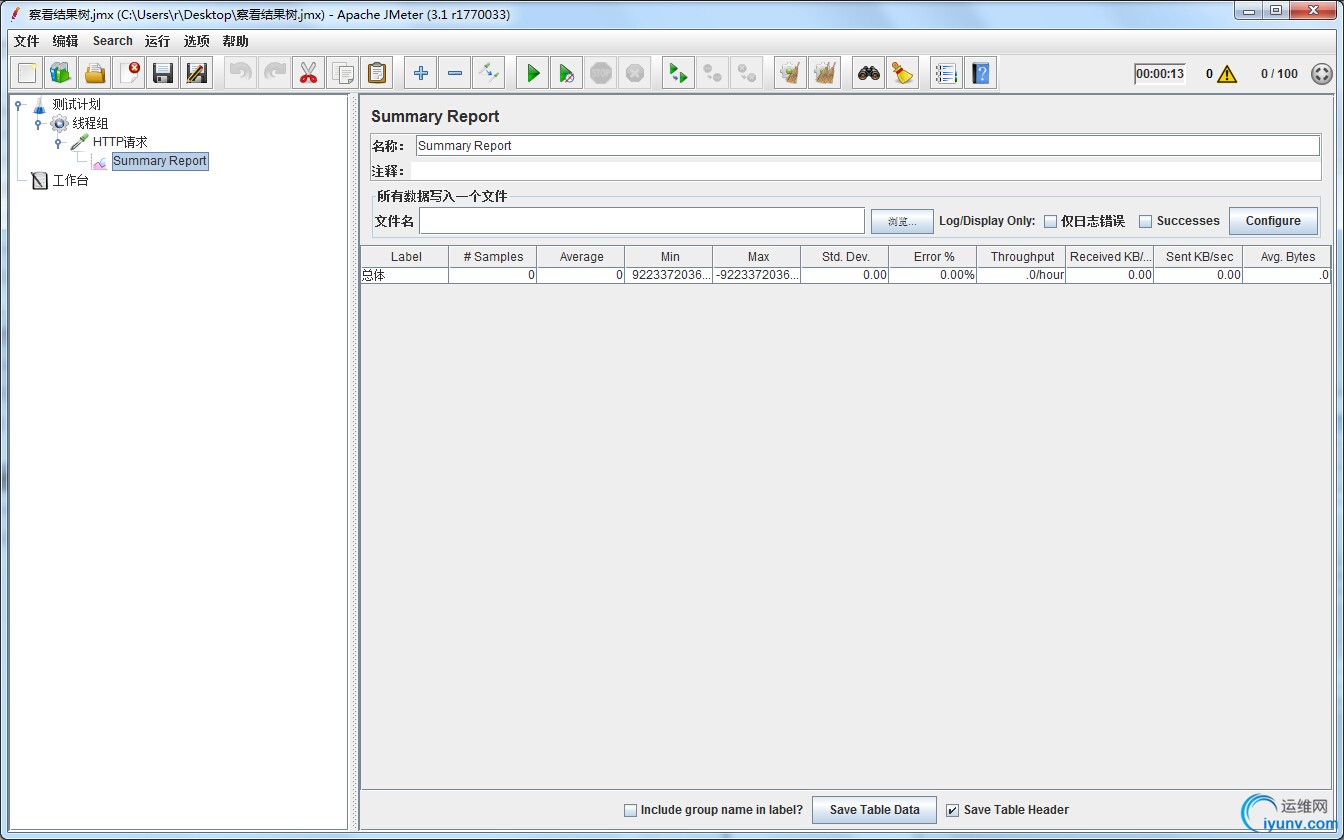The width and height of the screenshot is (1344, 840).
Task: Open the 选项 menu
Action: (197, 41)
